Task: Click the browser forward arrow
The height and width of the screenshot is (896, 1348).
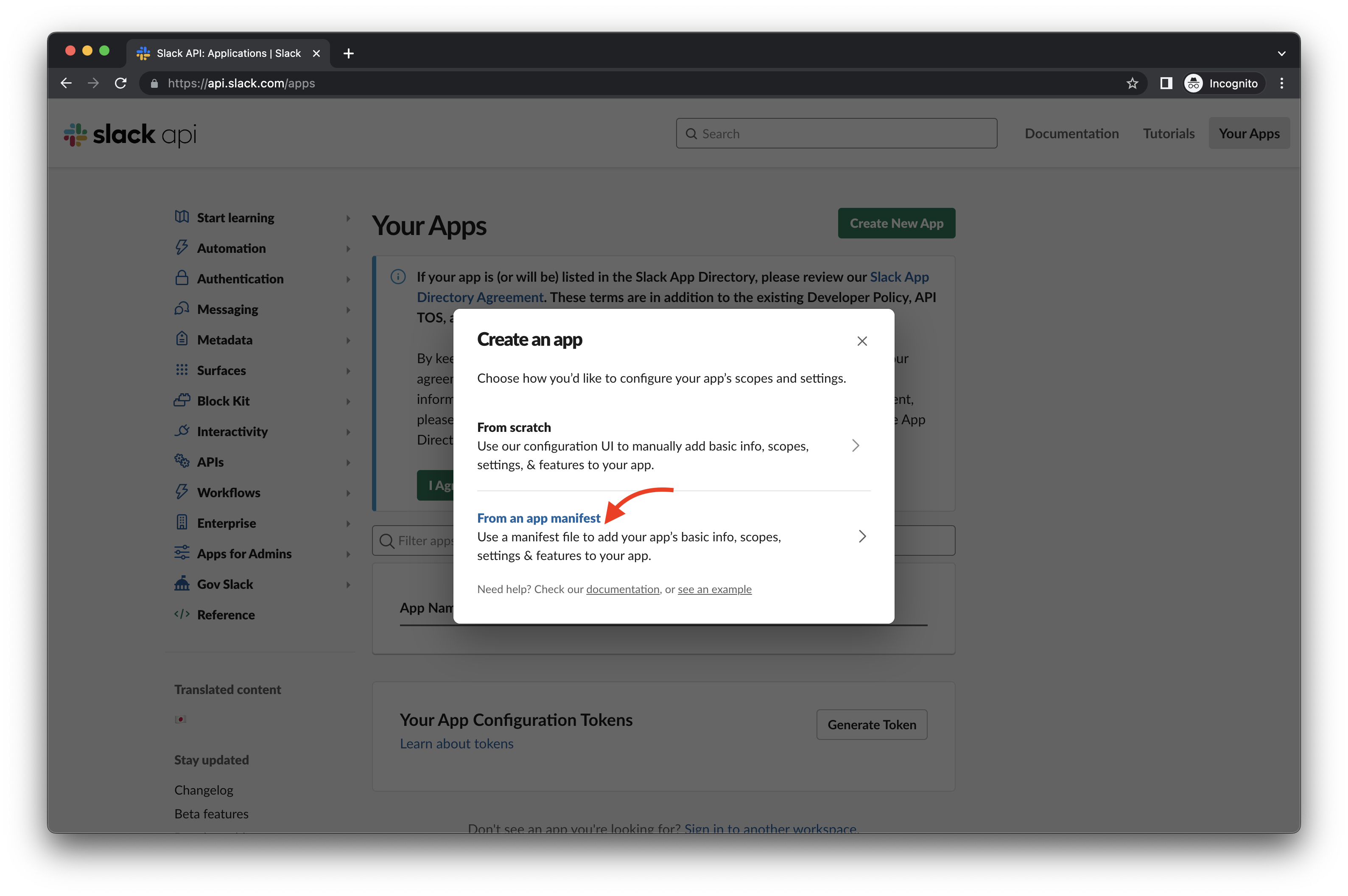Action: 93,84
